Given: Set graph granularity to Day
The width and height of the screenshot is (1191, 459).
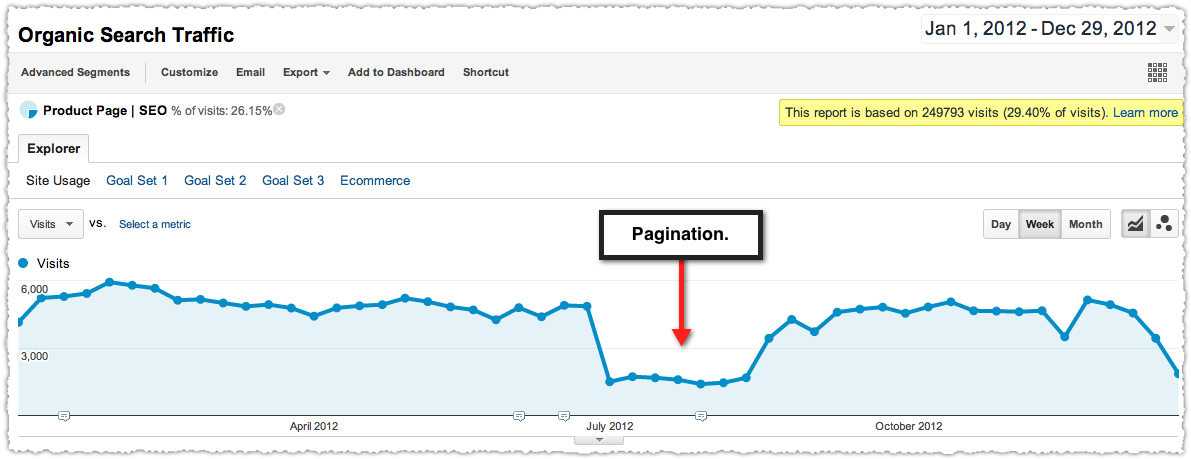Looking at the screenshot, I should [1001, 224].
